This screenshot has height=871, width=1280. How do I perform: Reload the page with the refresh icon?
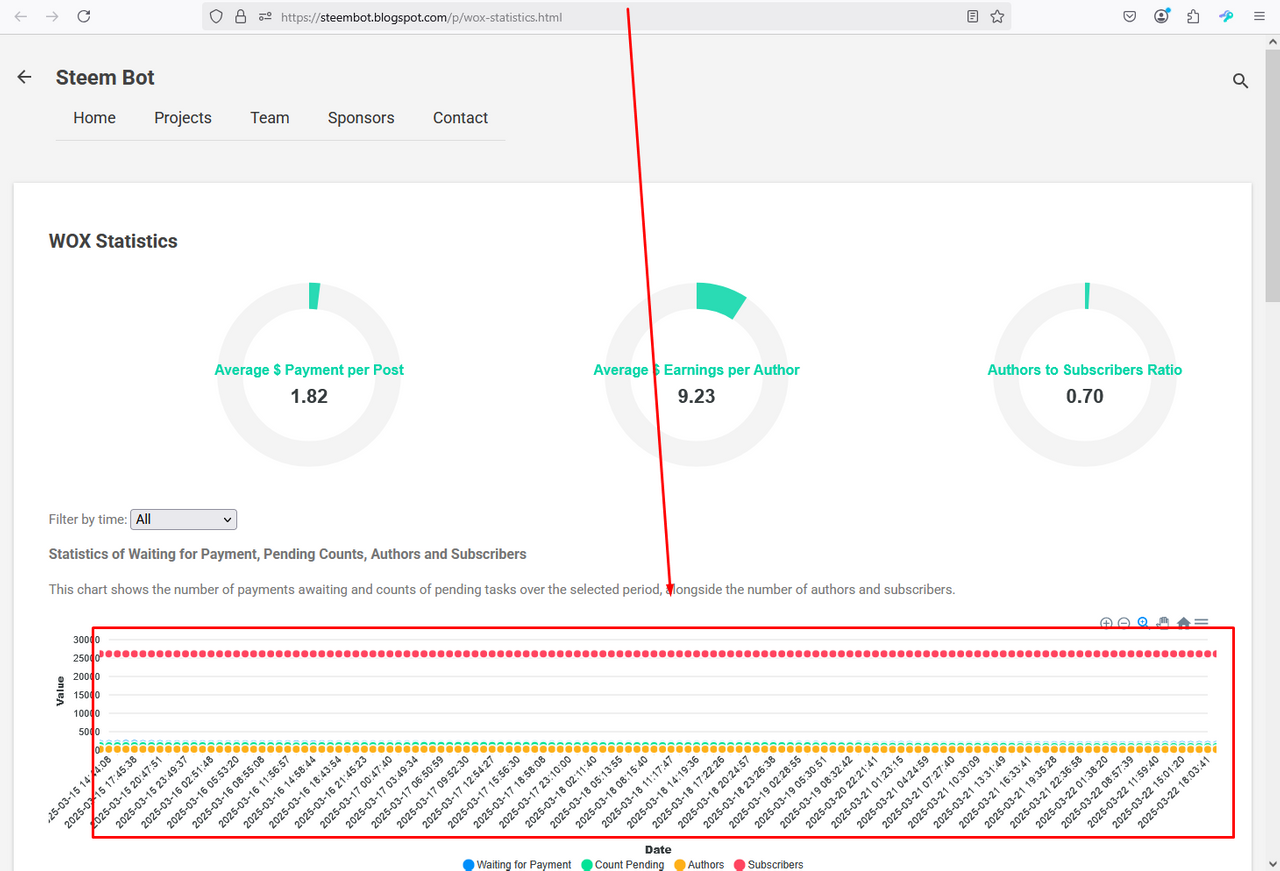pyautogui.click(x=84, y=17)
